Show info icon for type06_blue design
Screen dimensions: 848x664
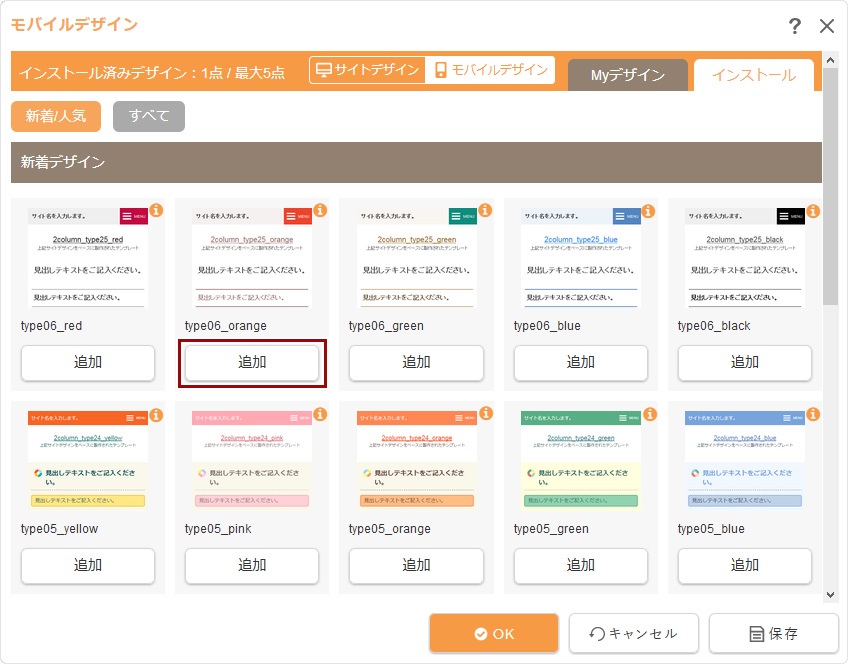click(x=649, y=211)
